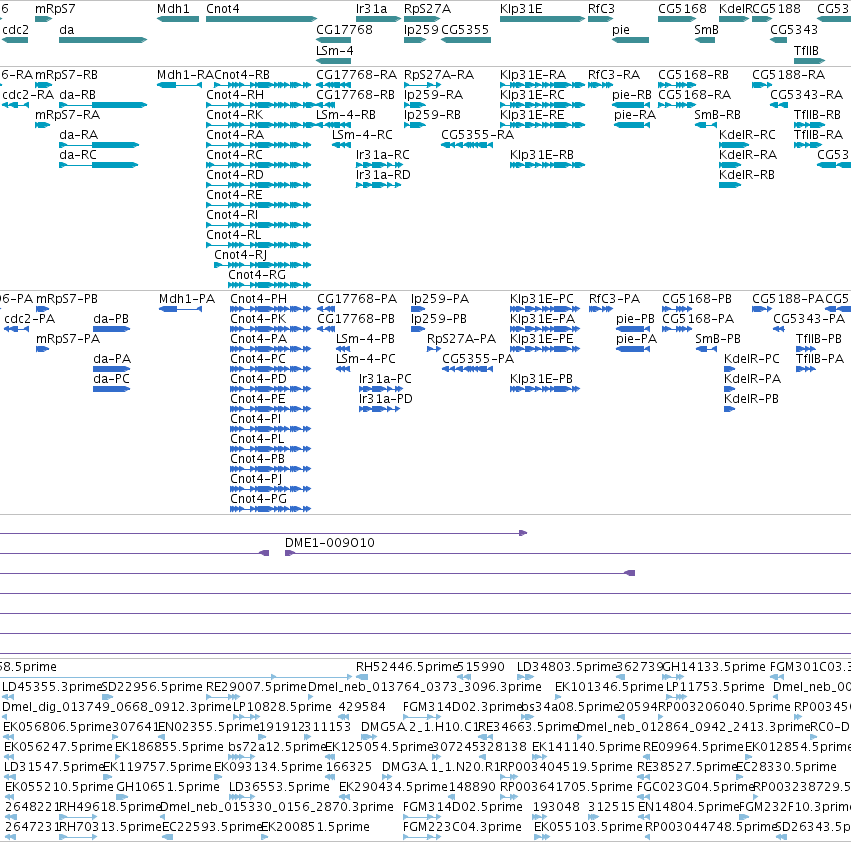The width and height of the screenshot is (851, 842).
Task: Select EST FGM223C04.3prime
Action: click(x=462, y=828)
